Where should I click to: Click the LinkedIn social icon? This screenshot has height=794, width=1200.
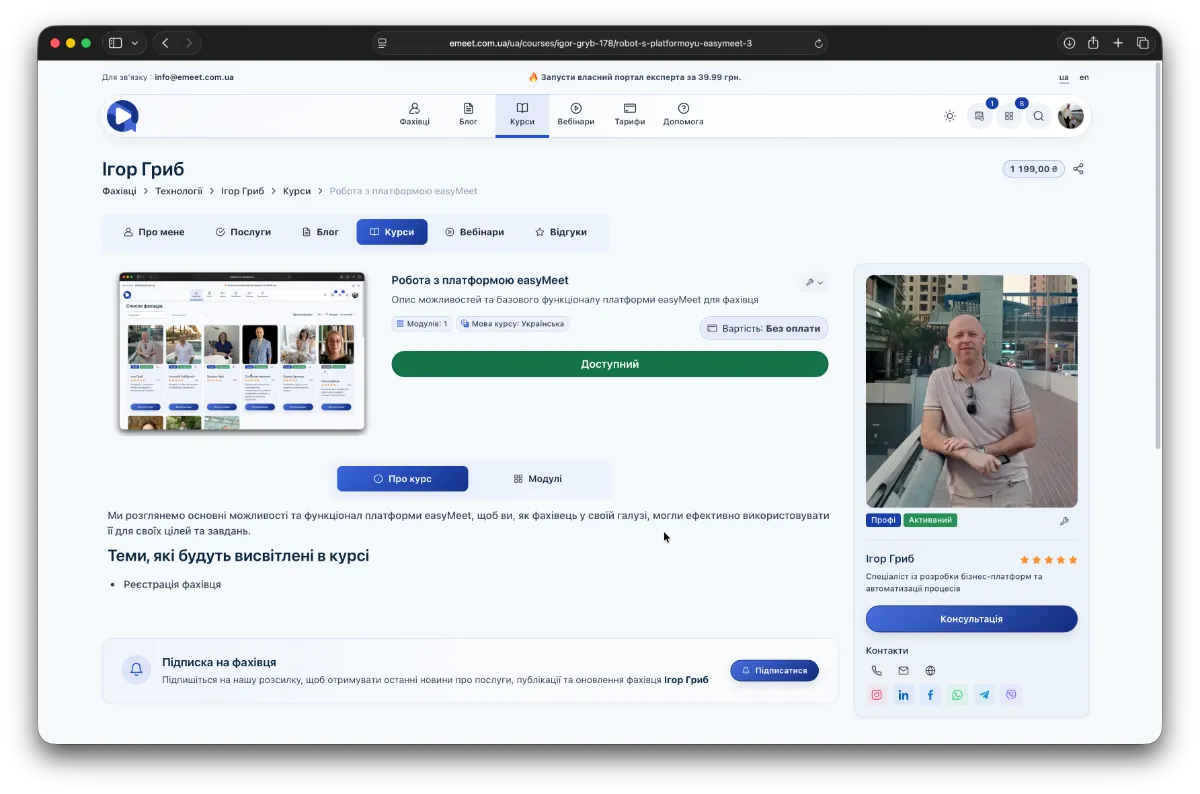coord(904,695)
